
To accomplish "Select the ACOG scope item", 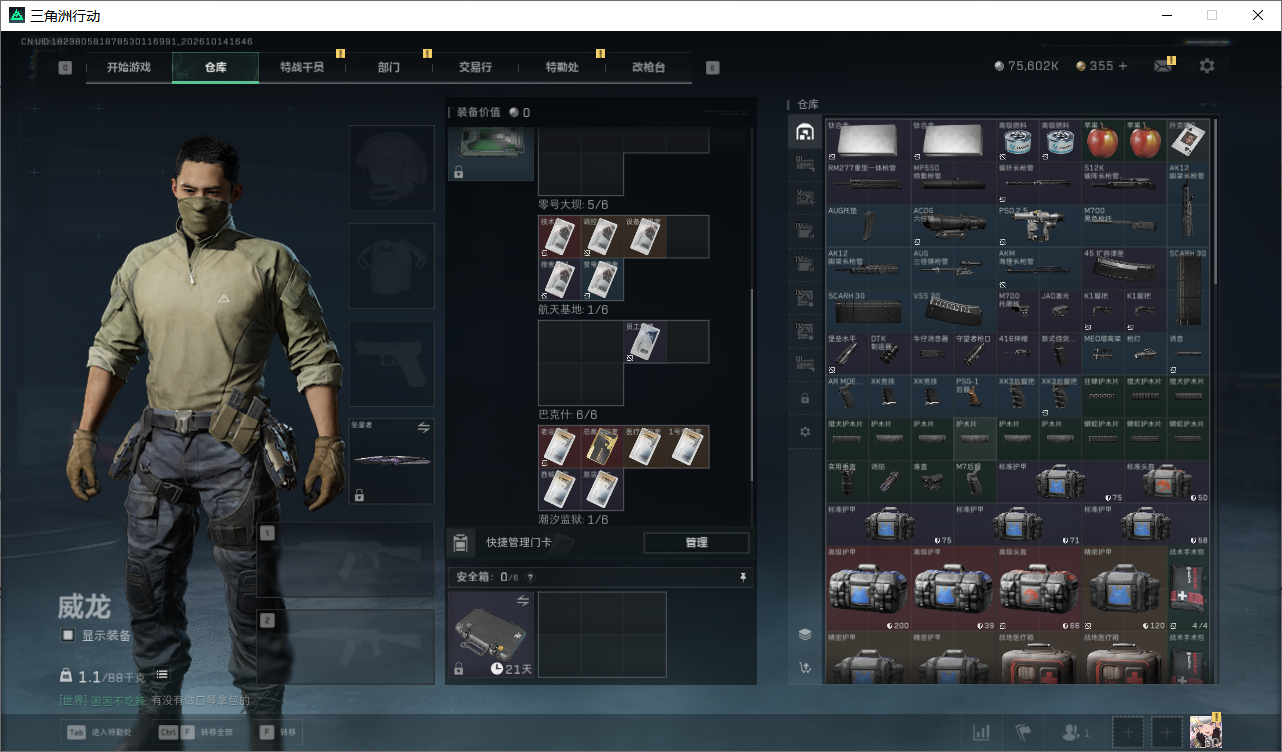I will coord(953,226).
